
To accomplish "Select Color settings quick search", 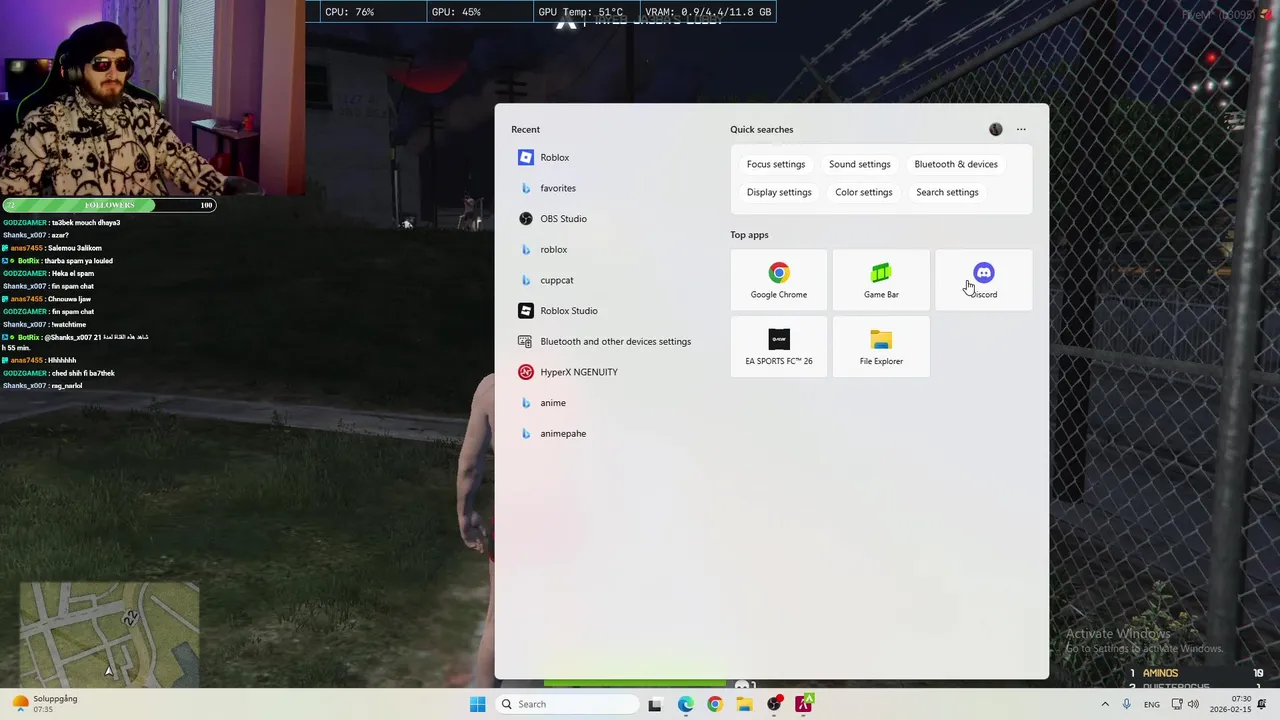I will click(x=864, y=192).
